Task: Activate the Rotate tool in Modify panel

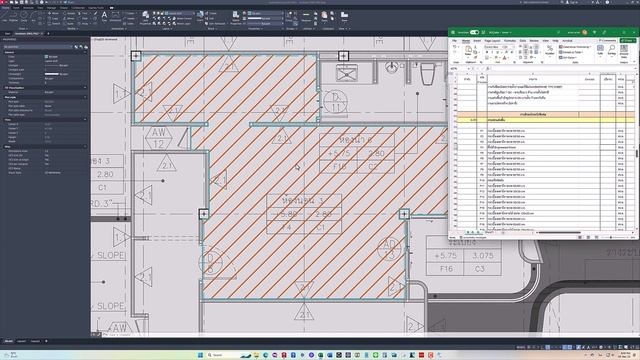Action: click(69, 13)
